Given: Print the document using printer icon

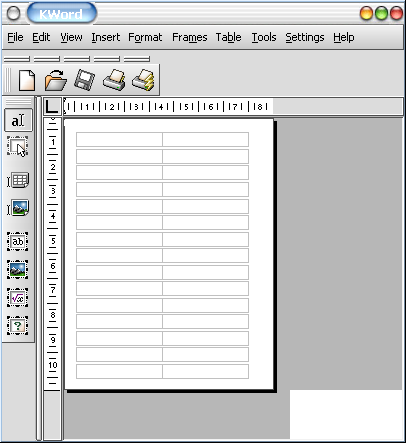Looking at the screenshot, I should (114, 80).
